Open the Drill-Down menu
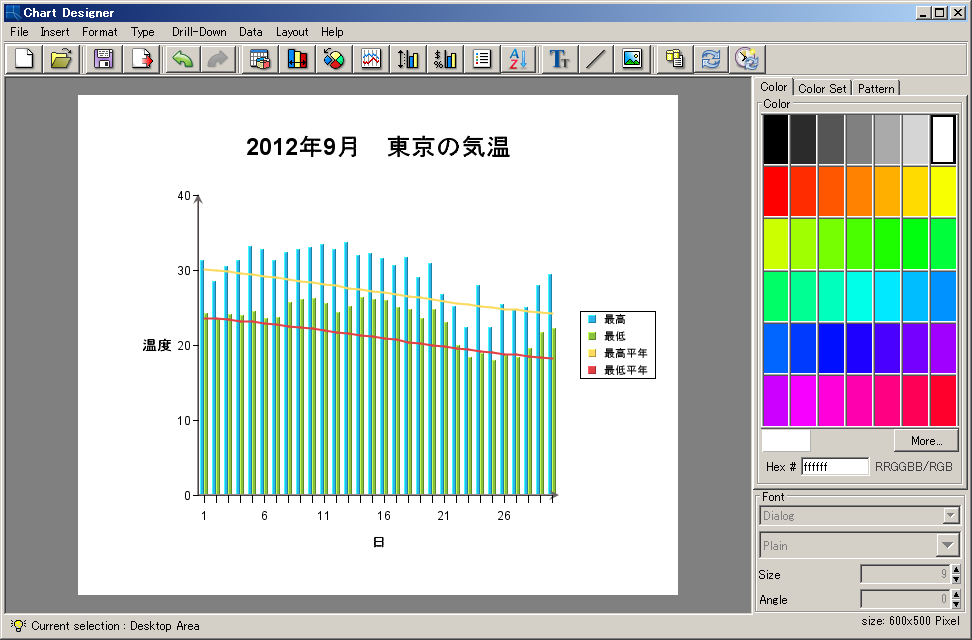The width and height of the screenshot is (972, 640). pyautogui.click(x=199, y=32)
